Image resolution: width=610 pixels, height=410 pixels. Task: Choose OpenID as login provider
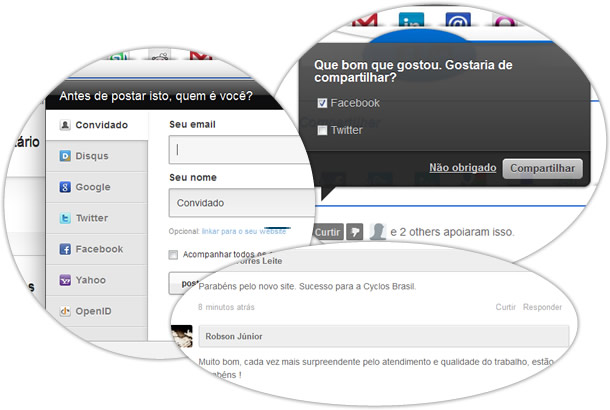pyautogui.click(x=96, y=311)
